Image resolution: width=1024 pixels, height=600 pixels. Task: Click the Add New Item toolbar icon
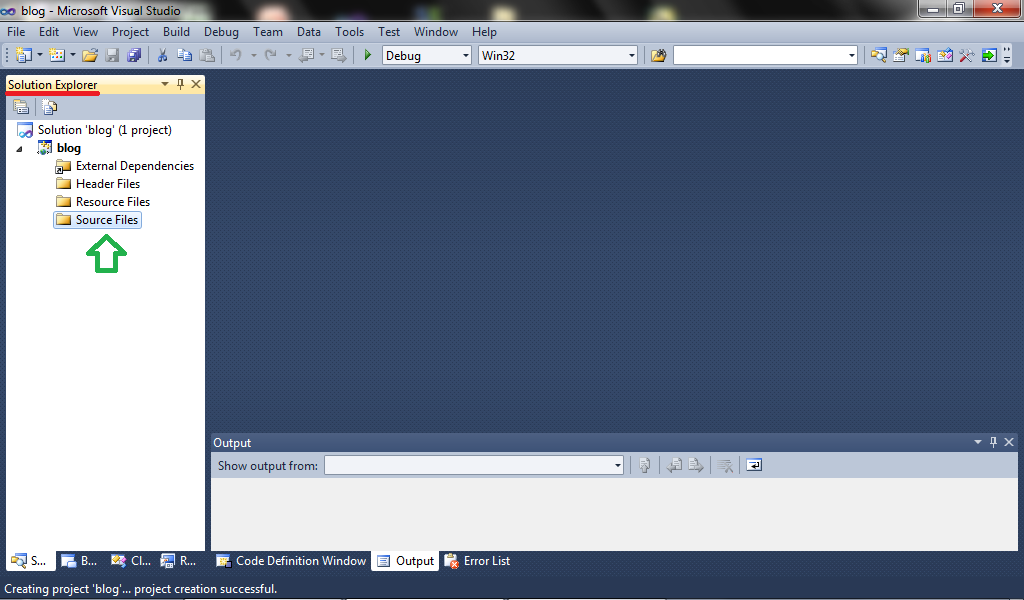point(57,55)
